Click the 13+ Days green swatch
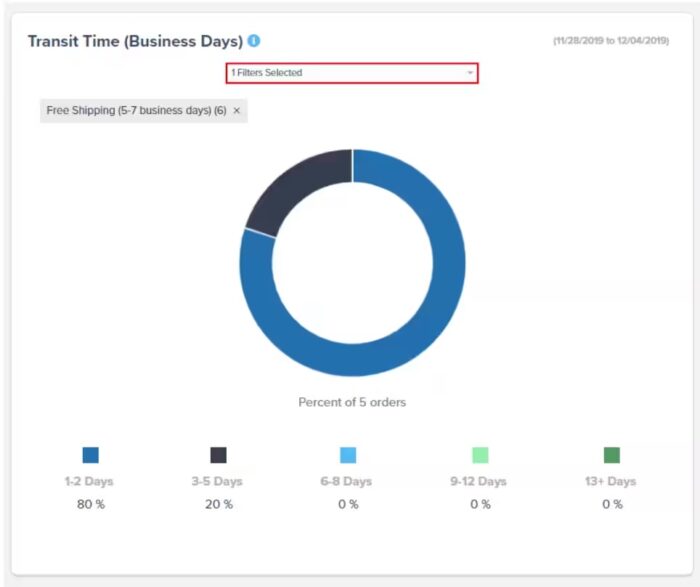This screenshot has height=587, width=700. [612, 455]
